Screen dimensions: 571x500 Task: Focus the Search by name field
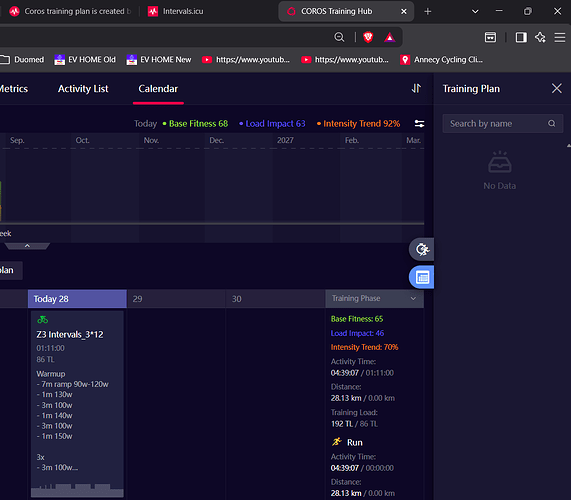point(503,123)
